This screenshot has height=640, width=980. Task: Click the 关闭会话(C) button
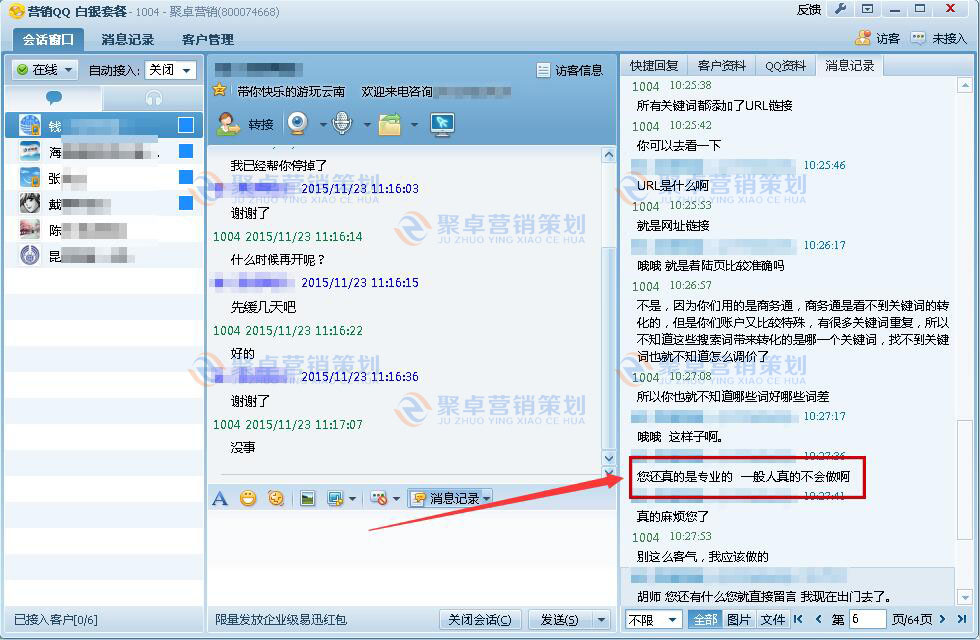479,619
